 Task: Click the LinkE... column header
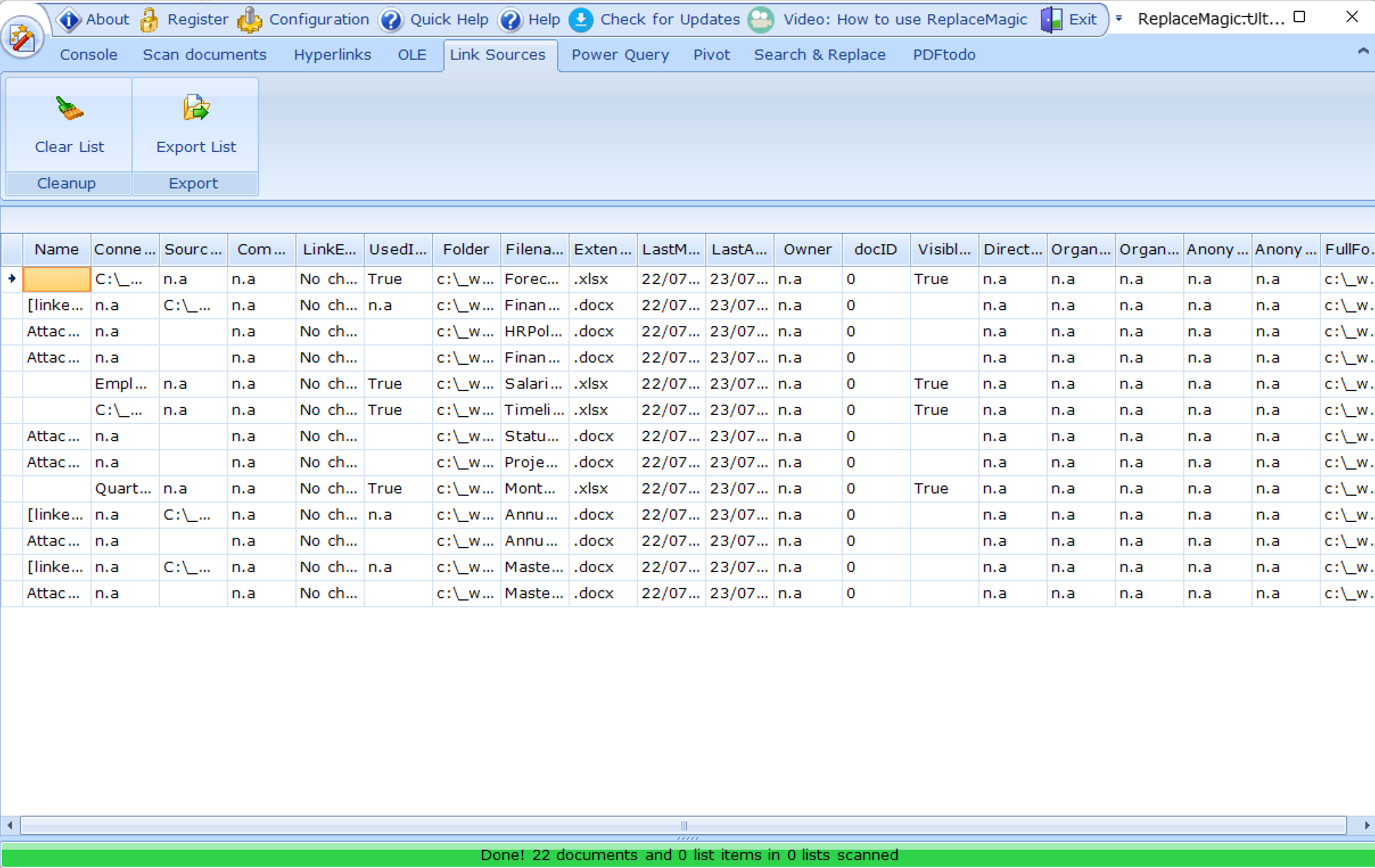click(x=330, y=249)
